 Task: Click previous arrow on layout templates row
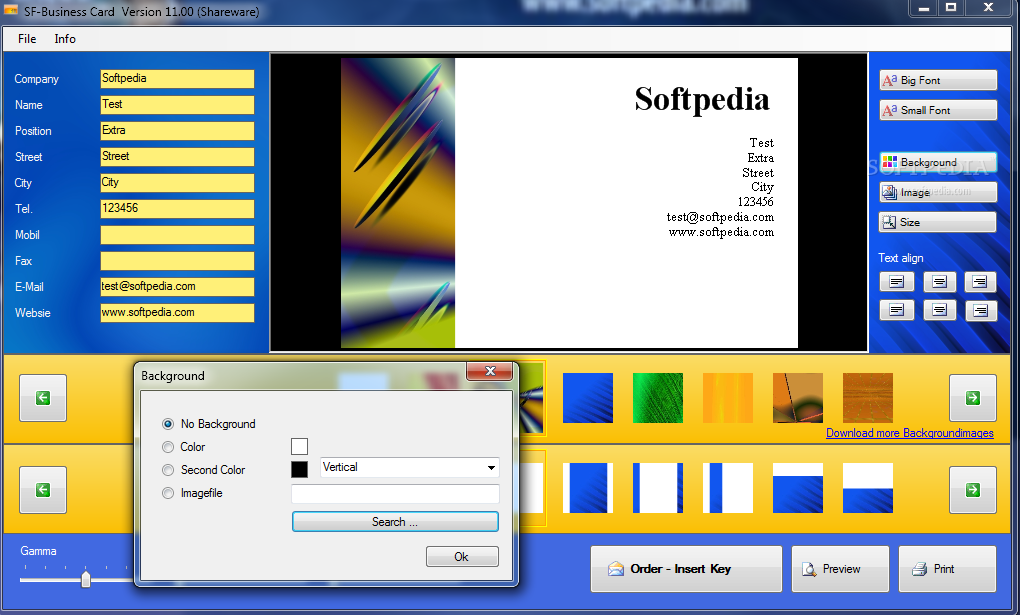[43, 489]
